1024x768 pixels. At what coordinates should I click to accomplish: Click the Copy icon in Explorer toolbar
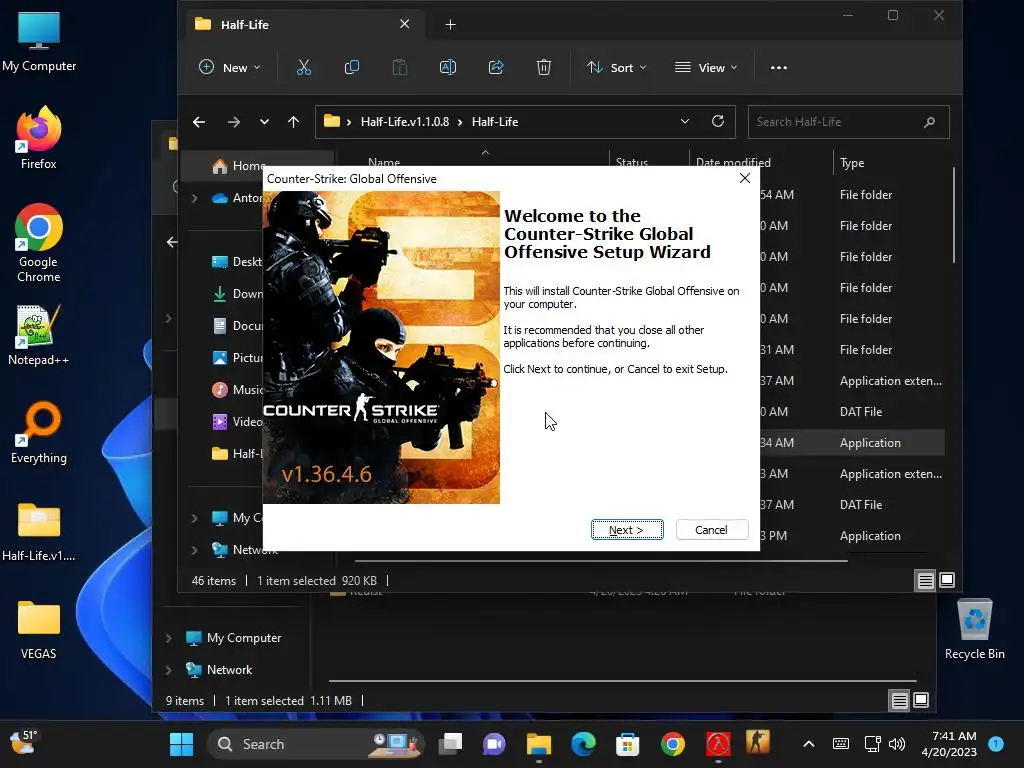tap(351, 67)
